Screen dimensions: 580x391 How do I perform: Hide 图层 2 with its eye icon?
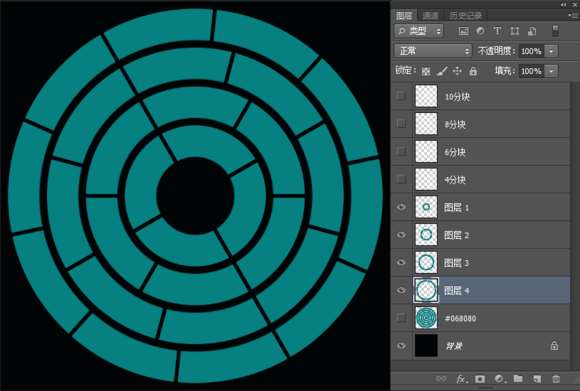401,235
